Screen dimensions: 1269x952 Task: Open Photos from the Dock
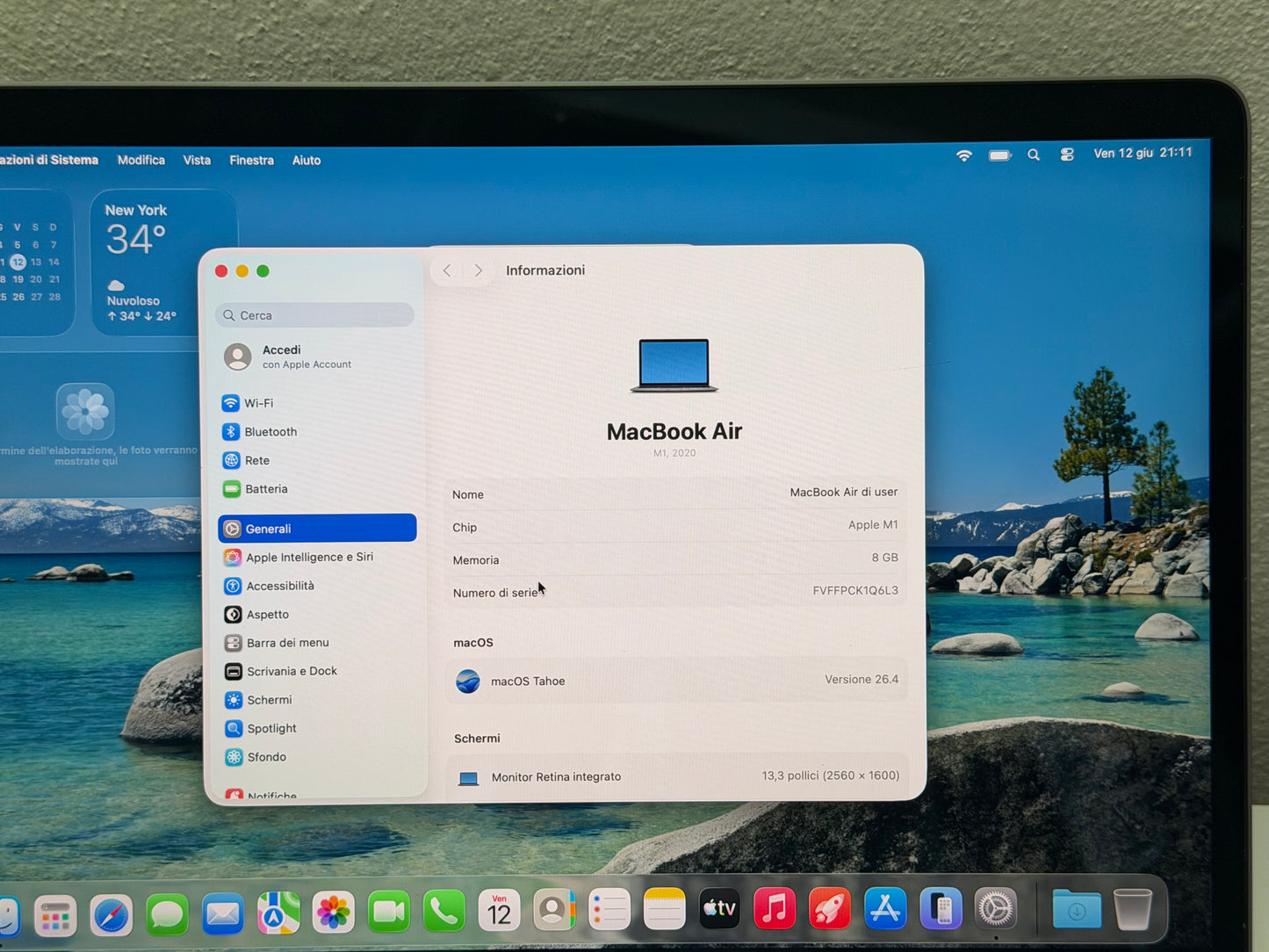pyautogui.click(x=334, y=913)
